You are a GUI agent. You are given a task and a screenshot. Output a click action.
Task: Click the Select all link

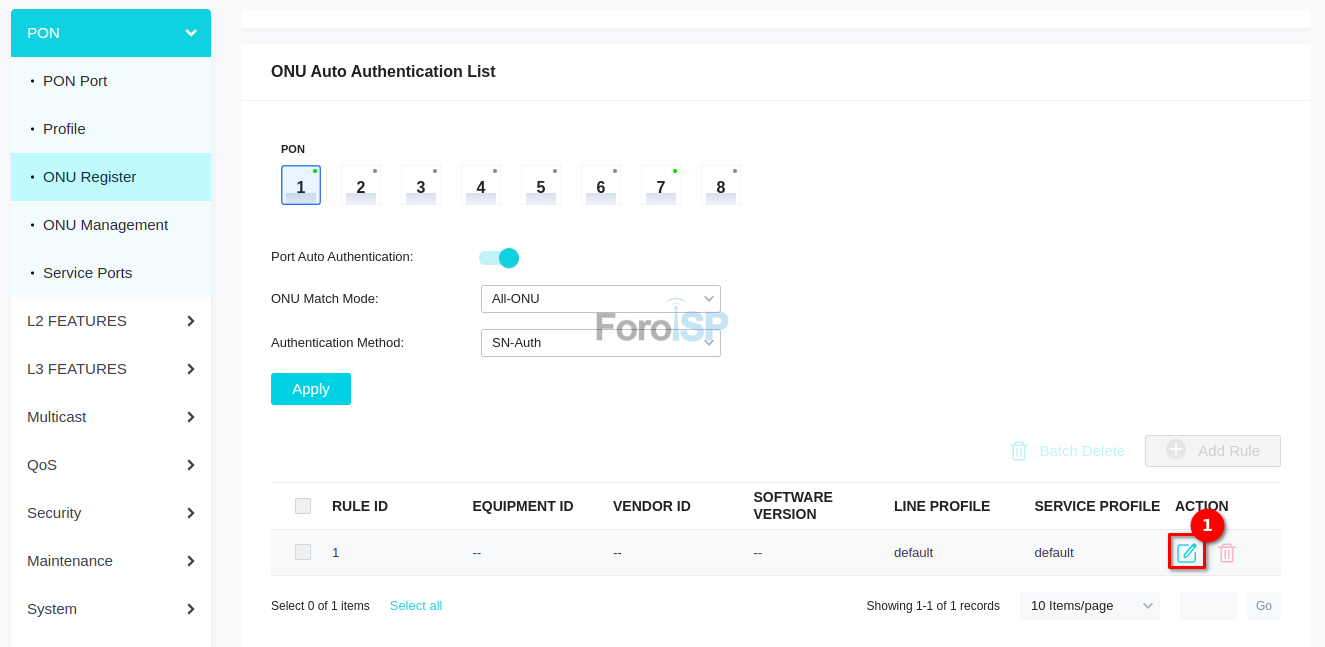coord(416,606)
